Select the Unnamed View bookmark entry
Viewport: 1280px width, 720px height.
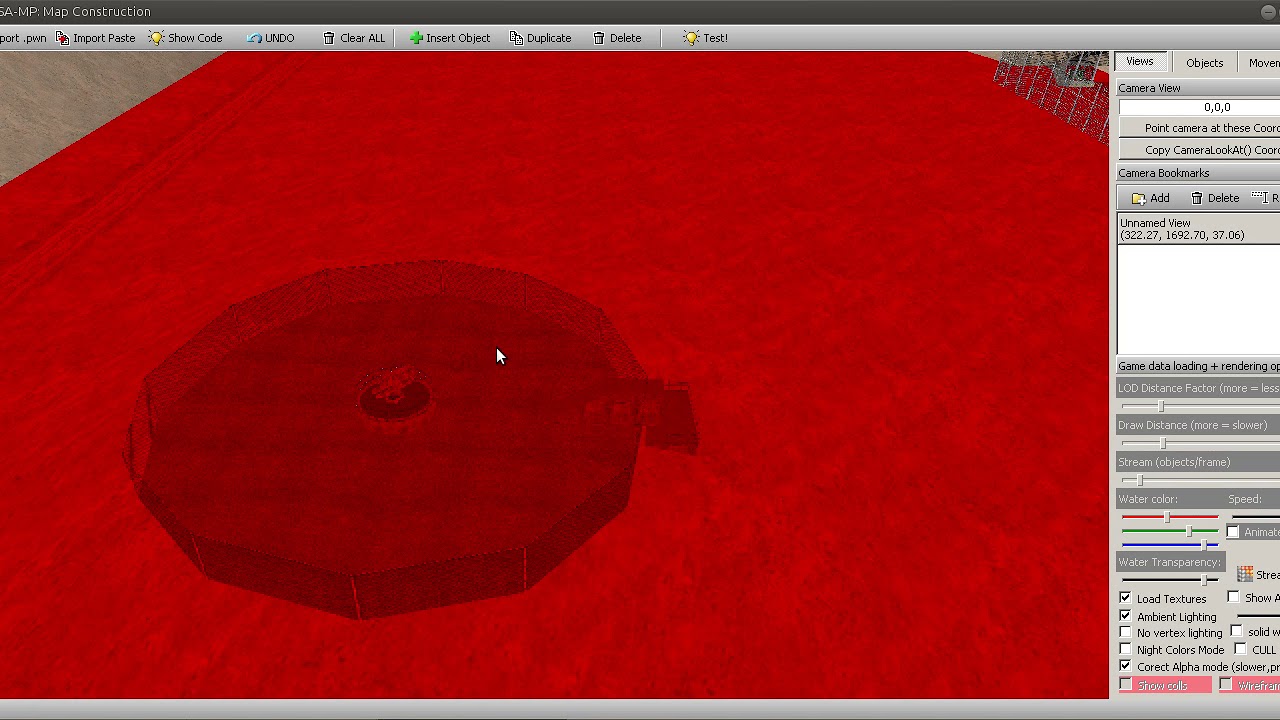click(x=1199, y=229)
